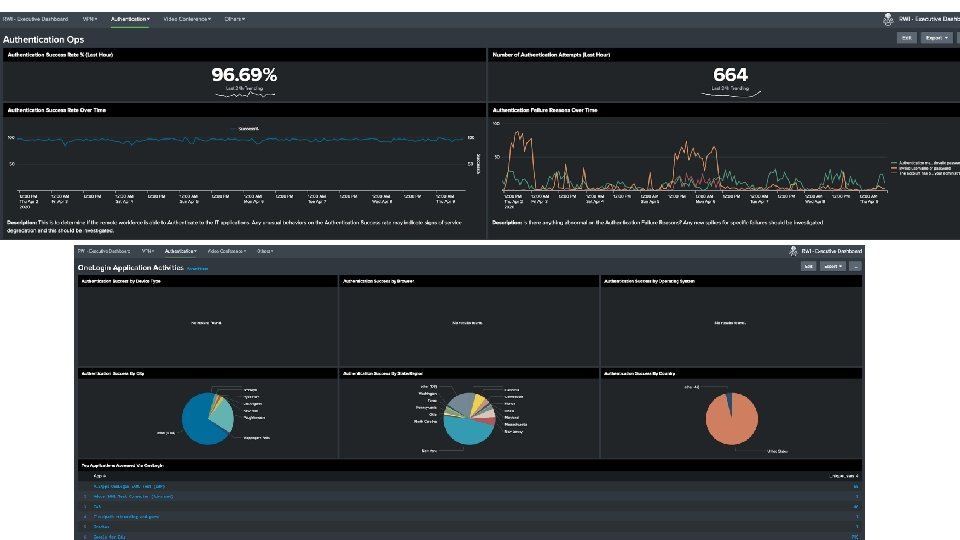960x540 pixels.
Task: Click the 96.69% success rate value
Action: [244, 75]
